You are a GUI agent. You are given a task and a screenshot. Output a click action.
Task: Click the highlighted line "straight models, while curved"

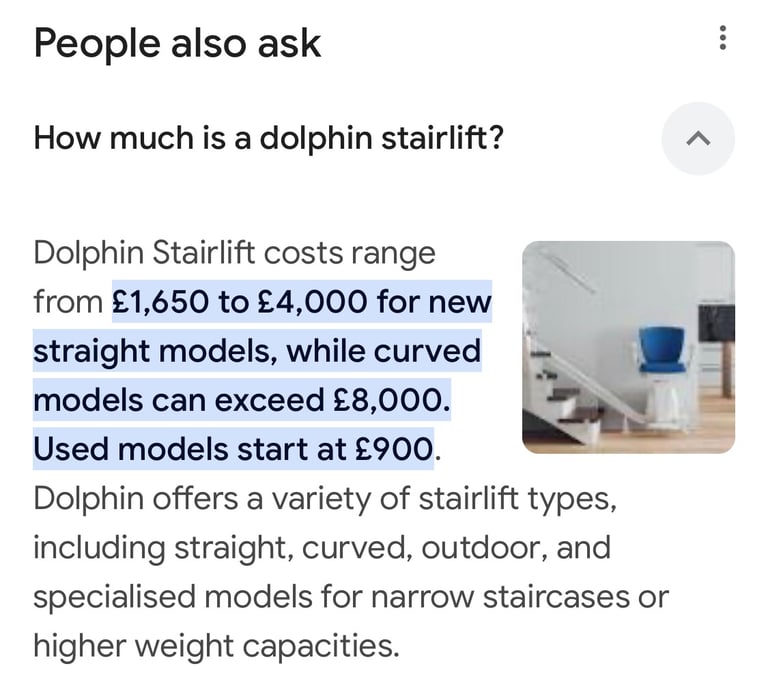257,352
